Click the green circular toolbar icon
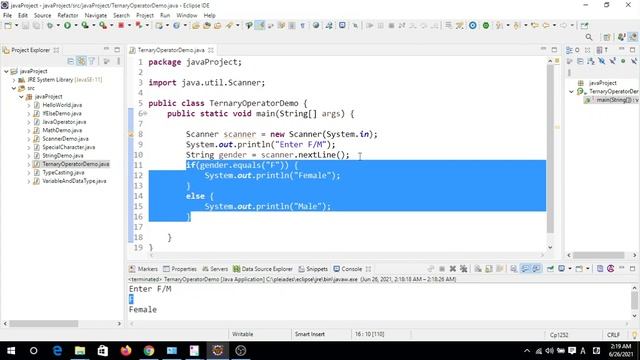 click(486, 25)
